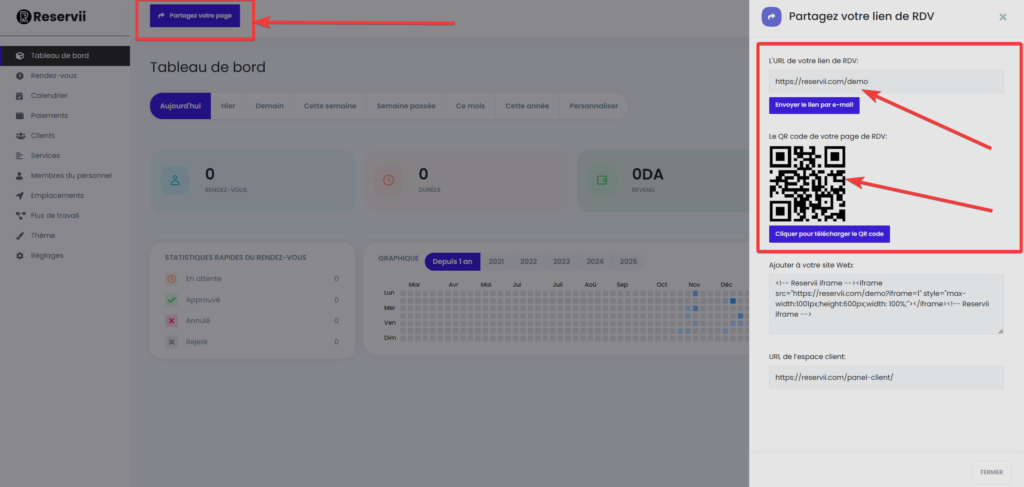This screenshot has width=1024, height=487.
Task: Click the URL de l'espace client field
Action: click(886, 377)
